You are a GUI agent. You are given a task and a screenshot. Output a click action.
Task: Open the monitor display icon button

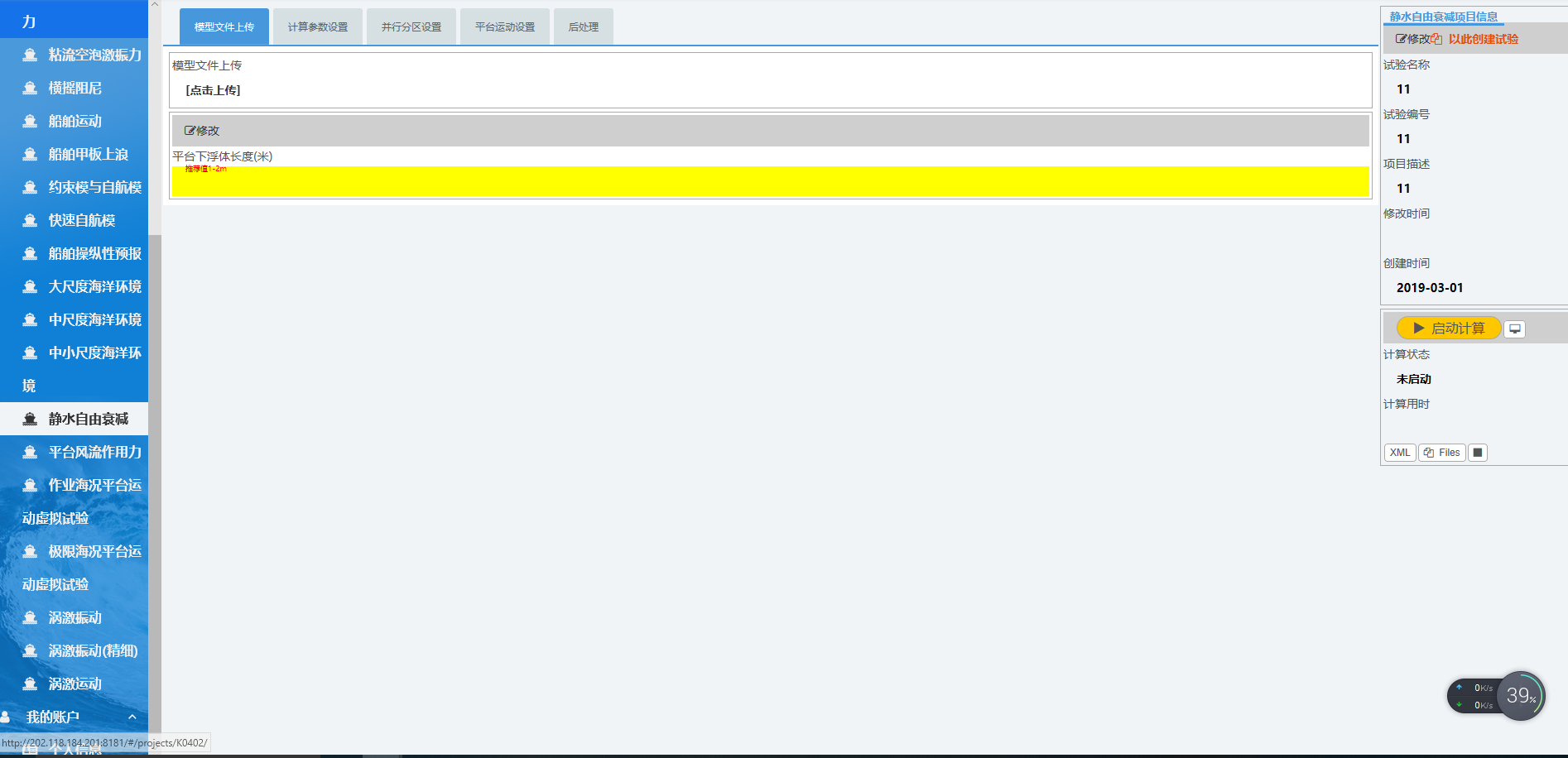point(1514,329)
